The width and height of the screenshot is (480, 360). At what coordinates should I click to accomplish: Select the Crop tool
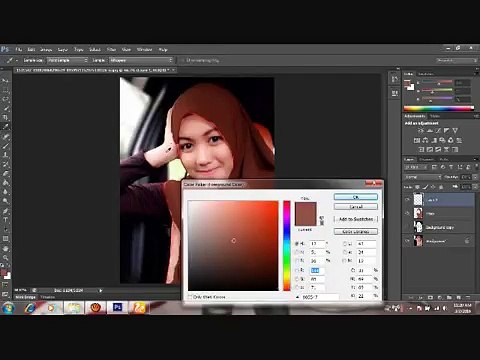coord(6,117)
